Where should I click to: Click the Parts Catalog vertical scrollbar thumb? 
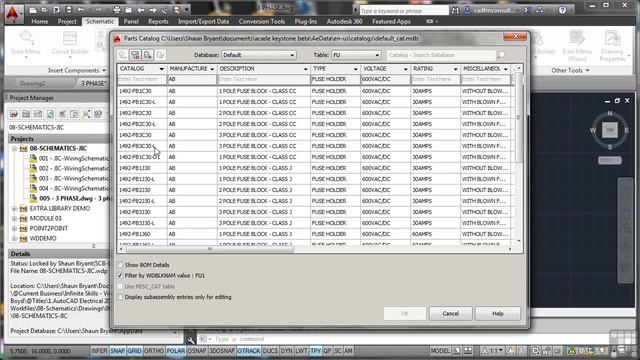[519, 118]
